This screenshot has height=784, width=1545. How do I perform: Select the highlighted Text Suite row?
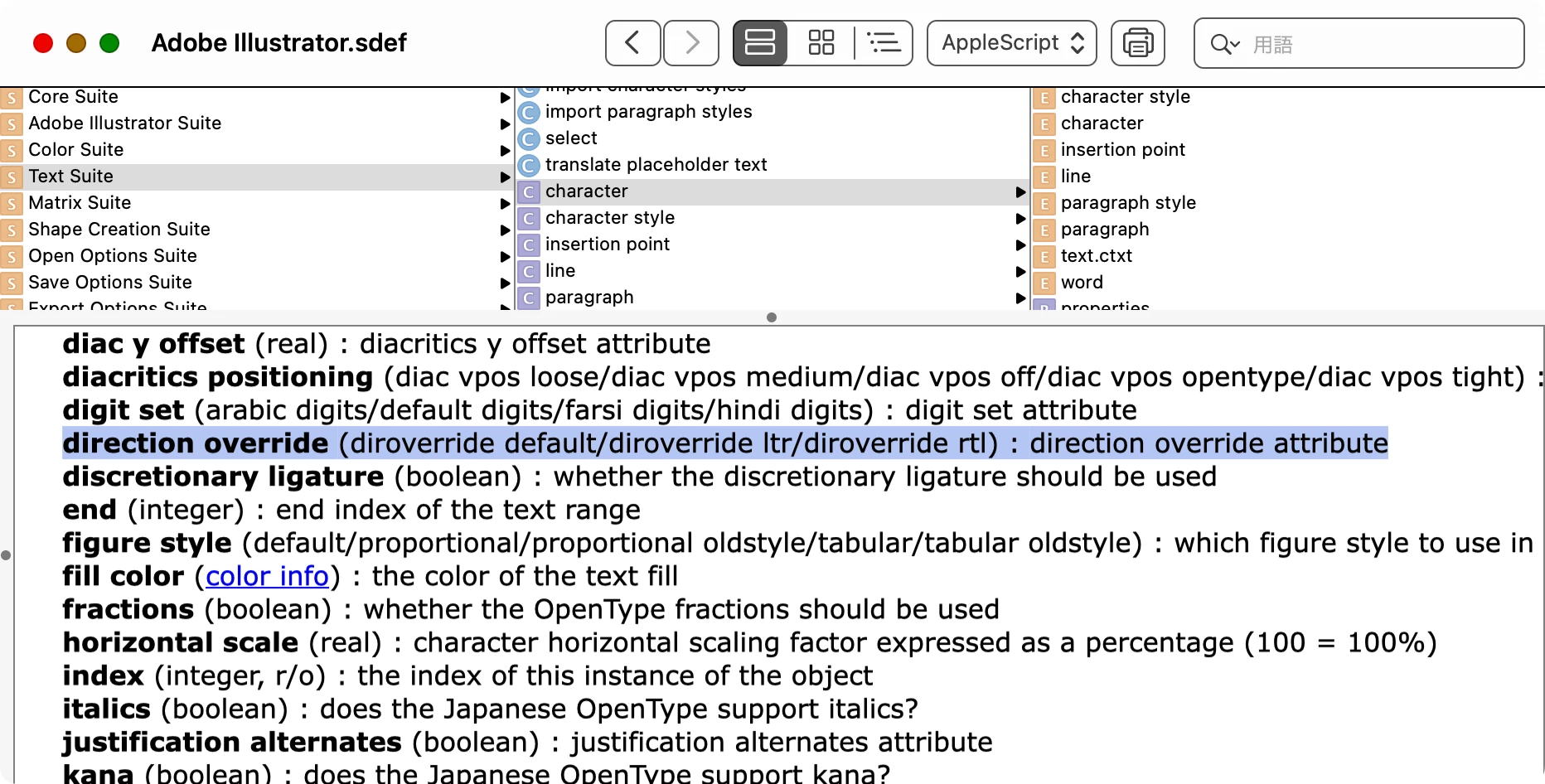pos(255,177)
